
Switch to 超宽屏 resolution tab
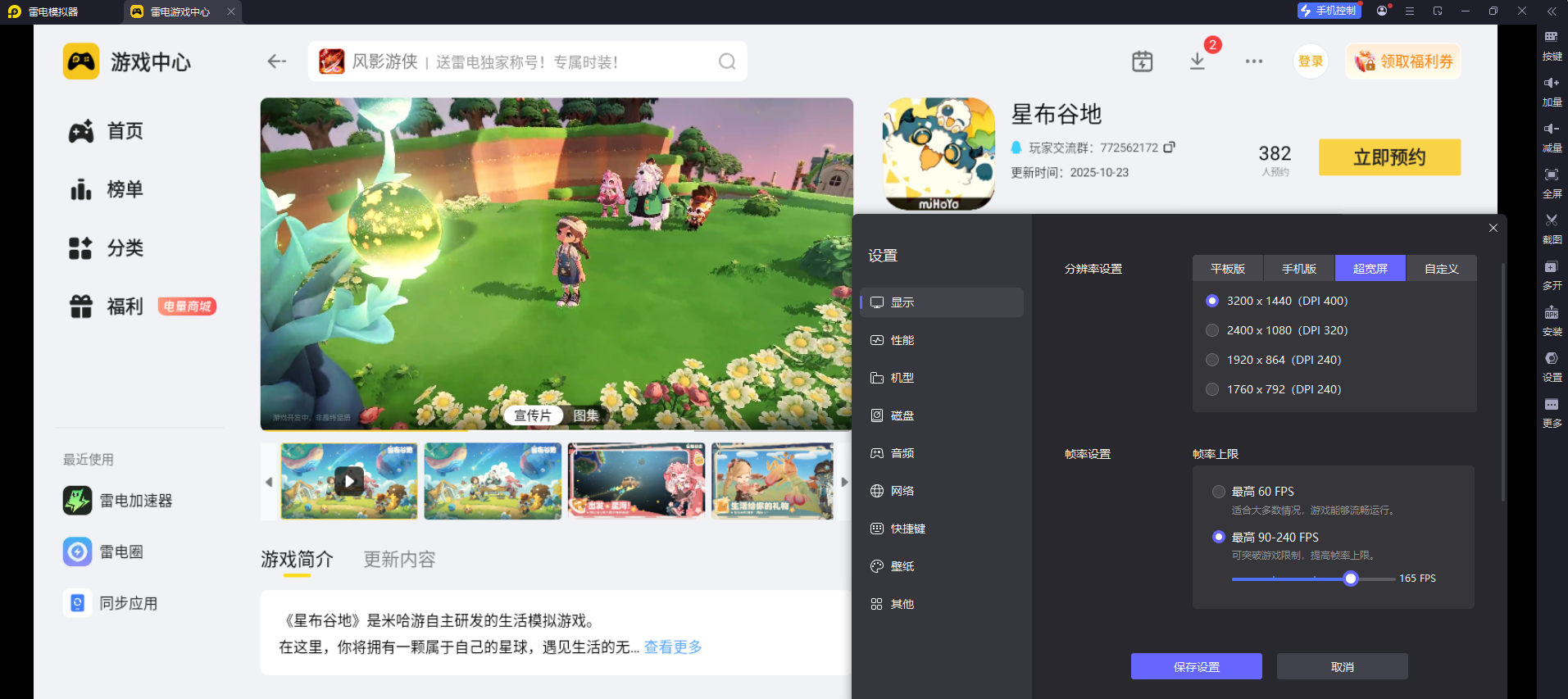point(1370,269)
